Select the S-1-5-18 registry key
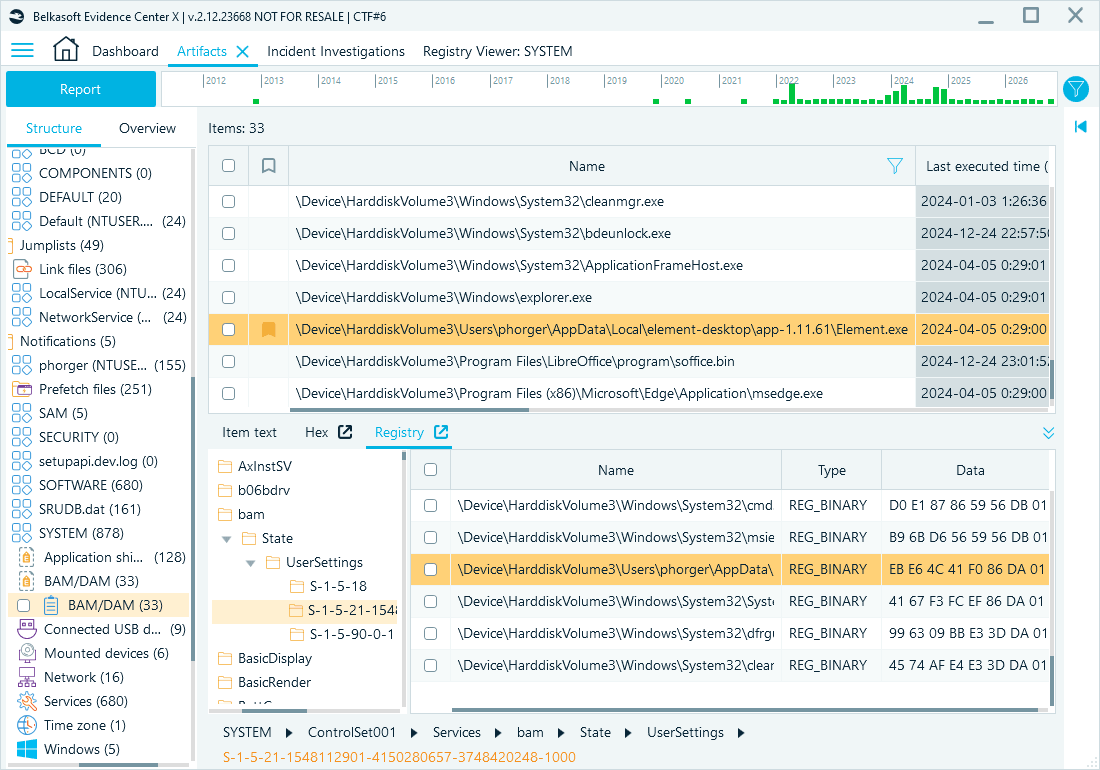 pos(338,586)
